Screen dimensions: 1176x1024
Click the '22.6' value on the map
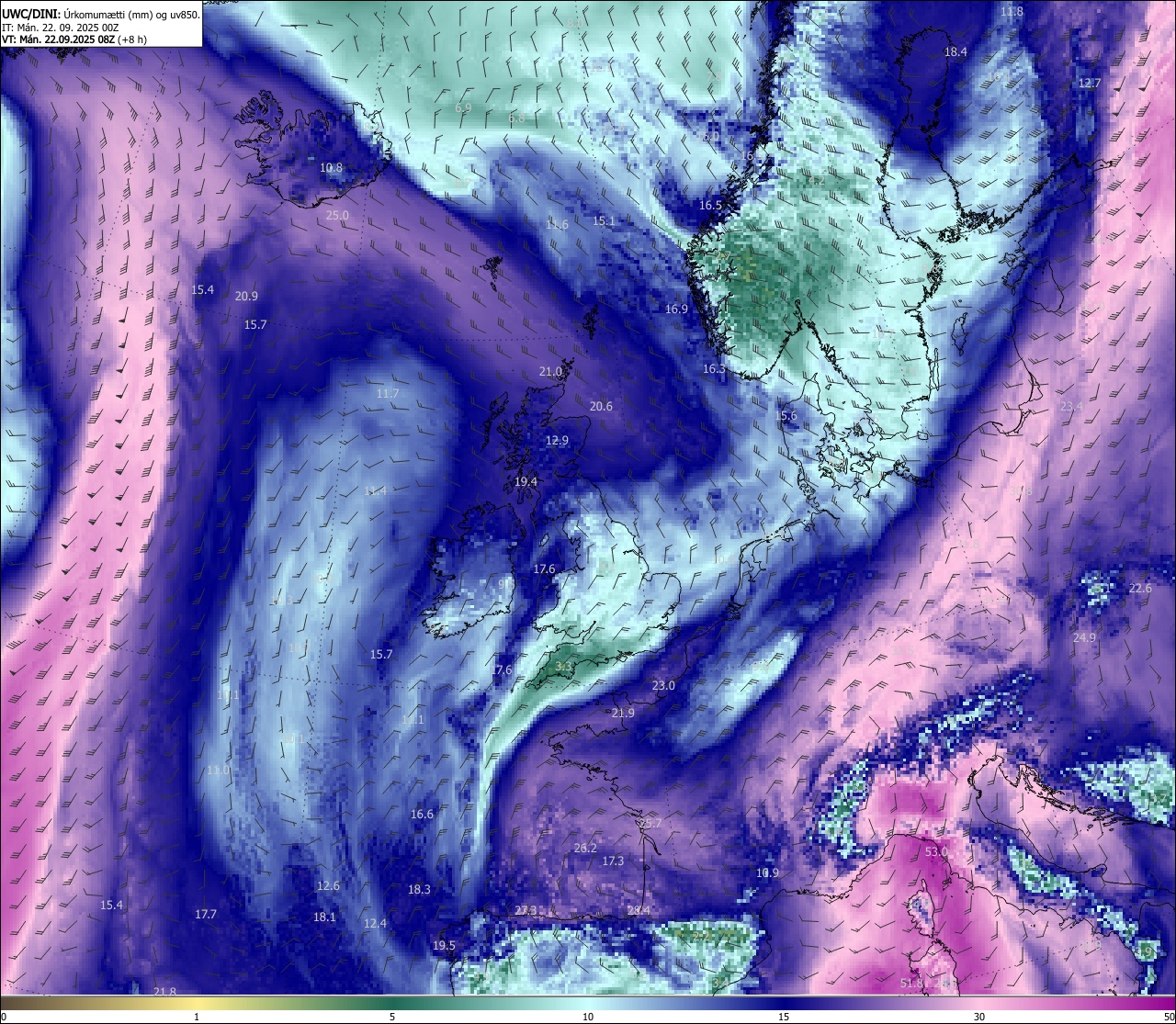[x=1140, y=589]
